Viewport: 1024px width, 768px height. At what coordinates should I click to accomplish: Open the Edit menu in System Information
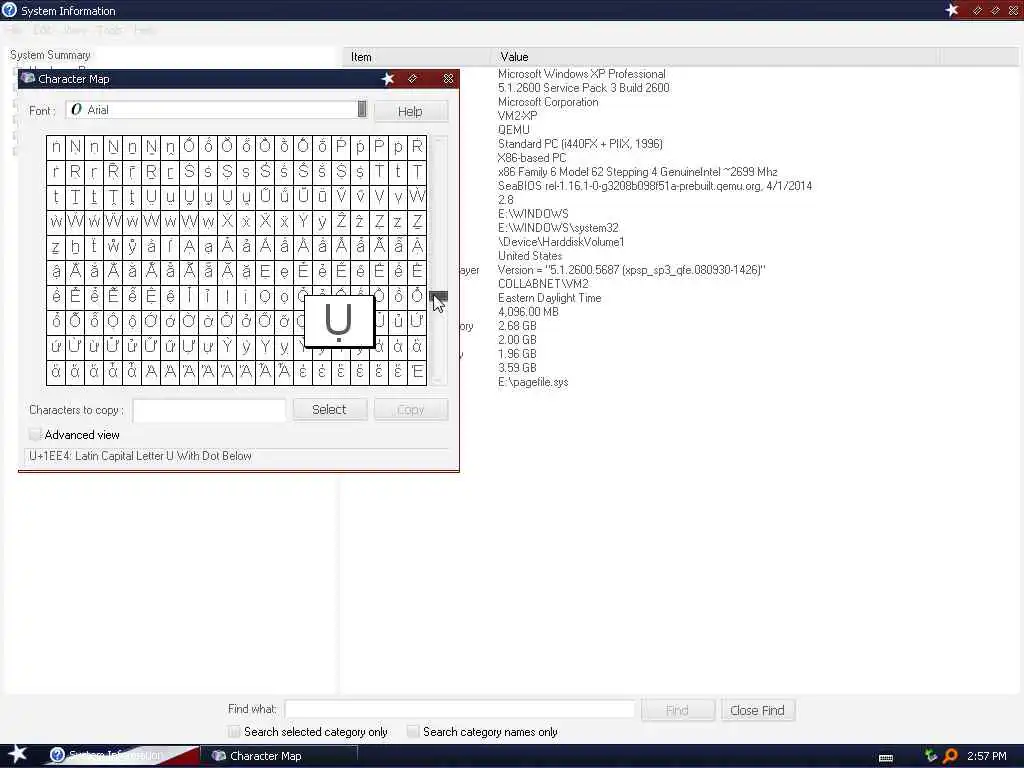[42, 30]
